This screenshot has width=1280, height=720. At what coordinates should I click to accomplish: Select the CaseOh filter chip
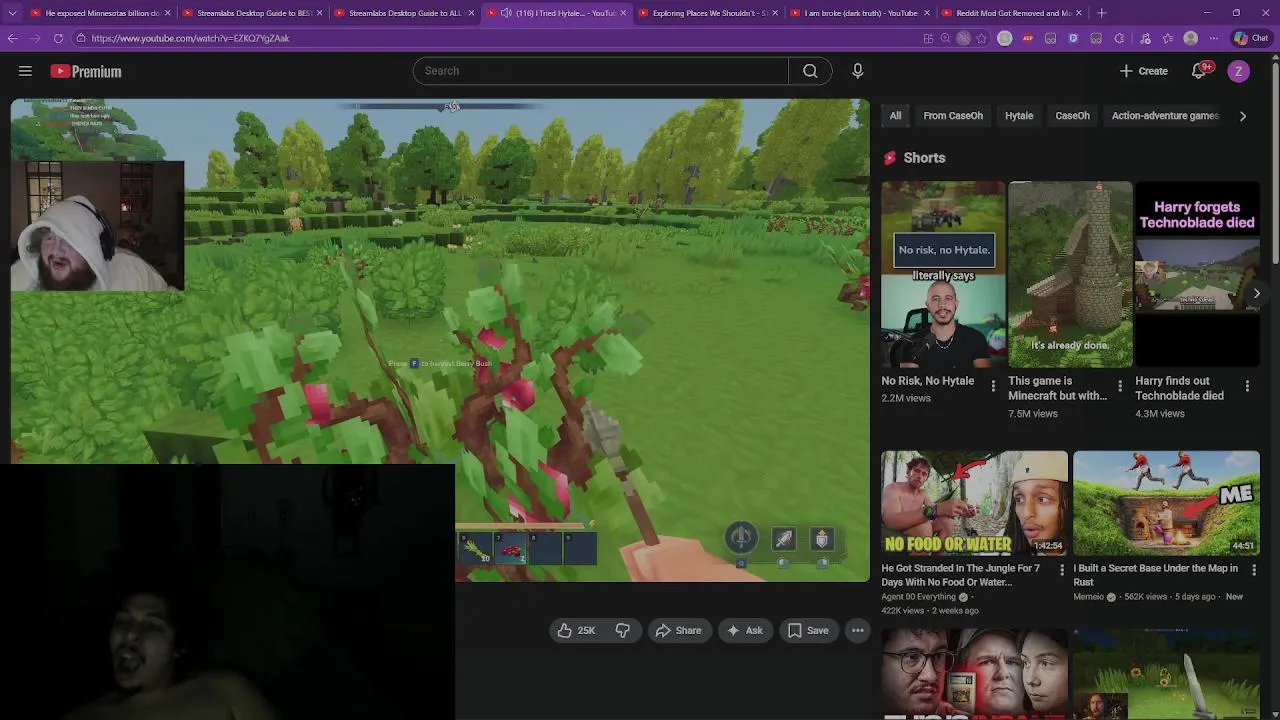tap(1072, 116)
